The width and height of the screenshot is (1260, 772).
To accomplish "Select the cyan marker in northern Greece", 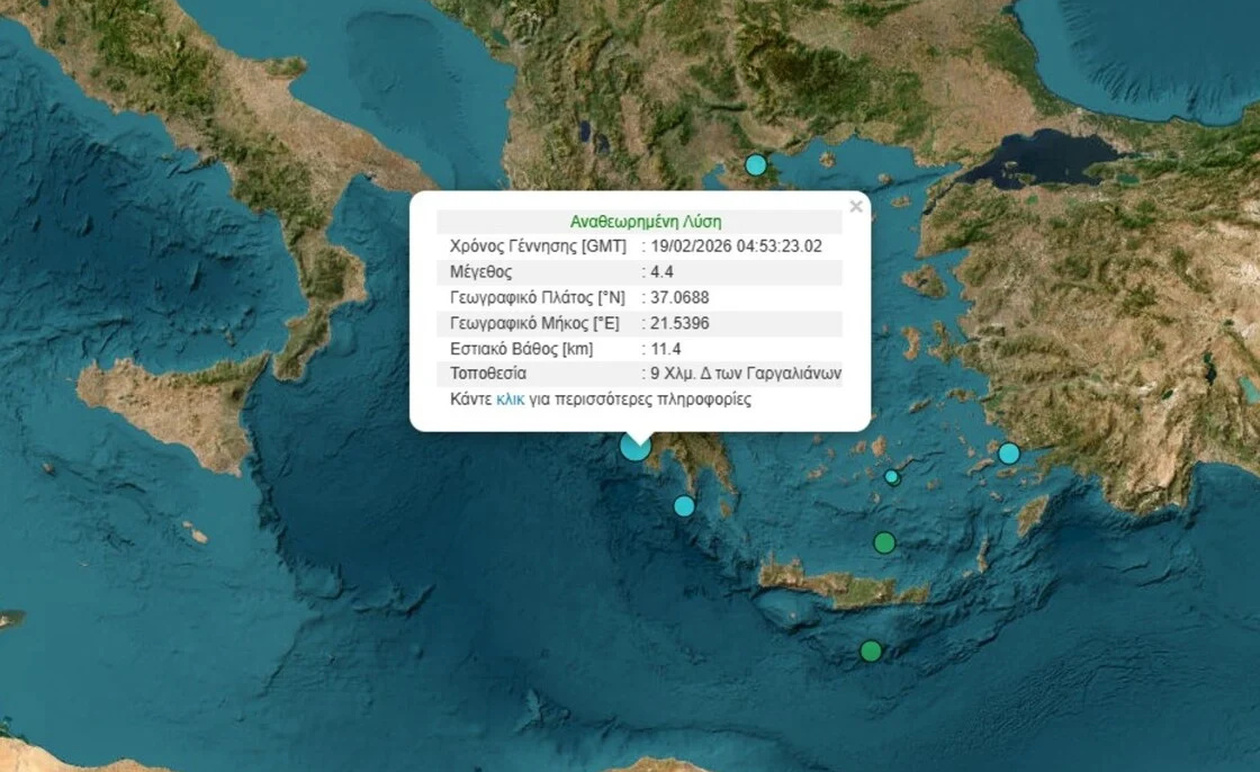I will point(756,165).
